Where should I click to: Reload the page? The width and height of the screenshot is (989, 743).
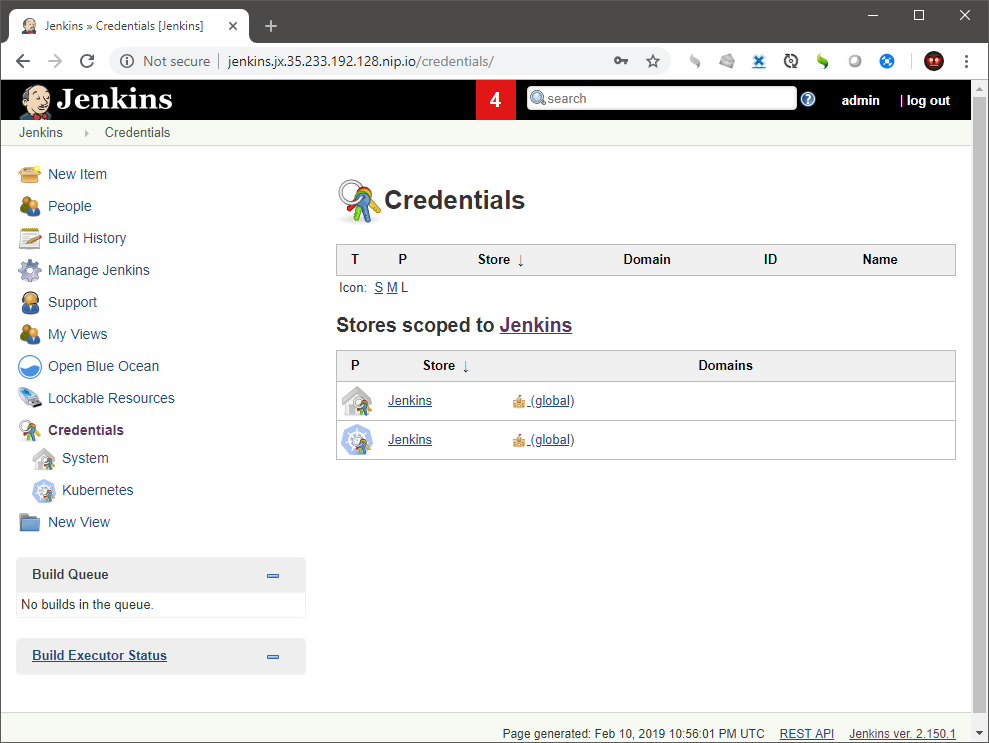tap(87, 61)
